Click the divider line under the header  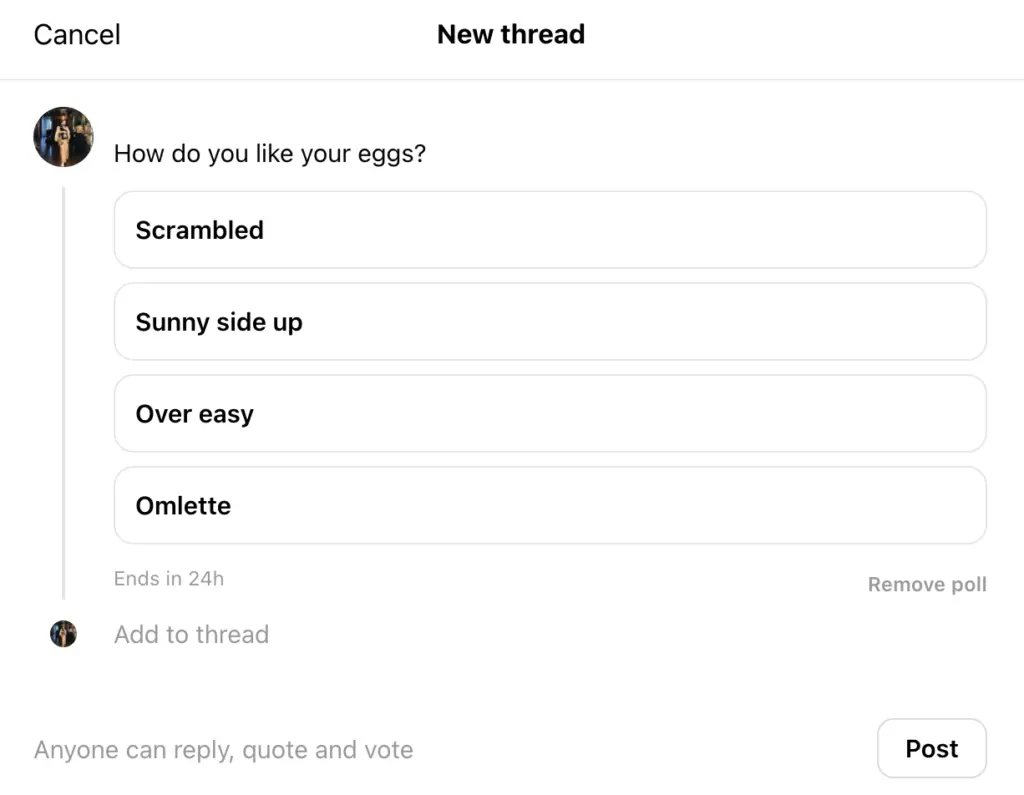(x=512, y=79)
